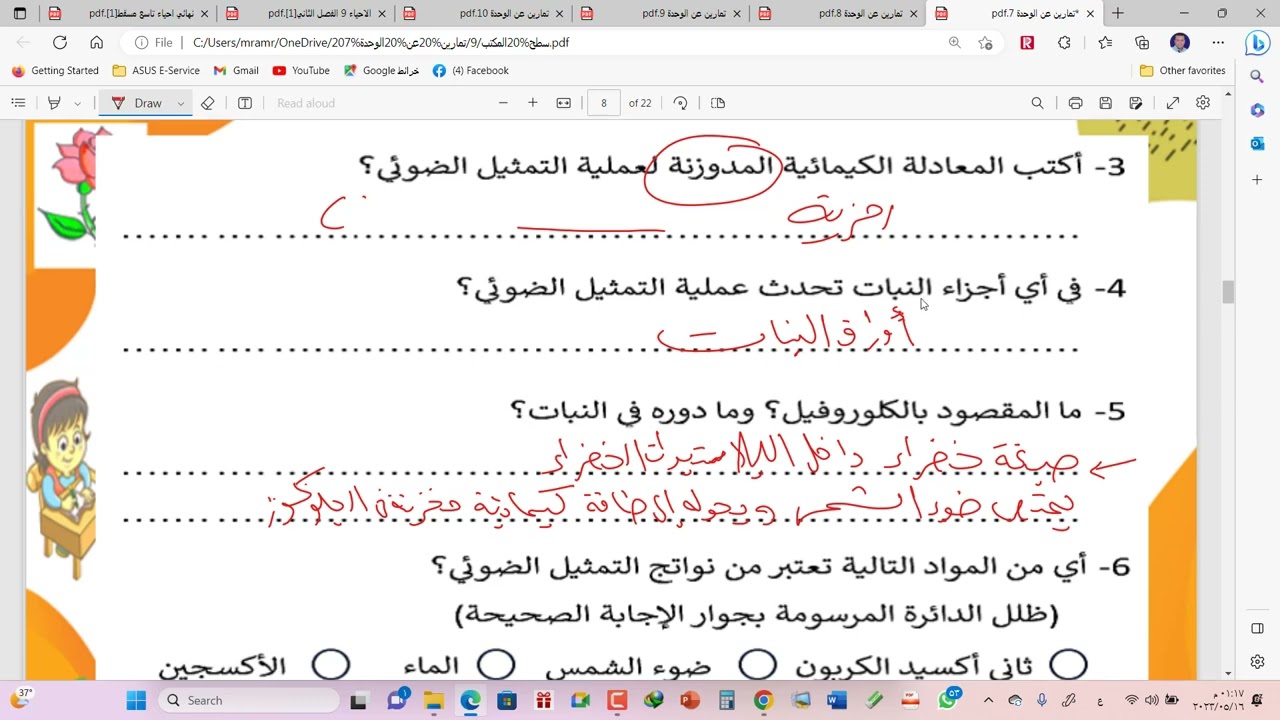Open the Windows Start menu
Screen dimensions: 1280x720
[x=136, y=700]
